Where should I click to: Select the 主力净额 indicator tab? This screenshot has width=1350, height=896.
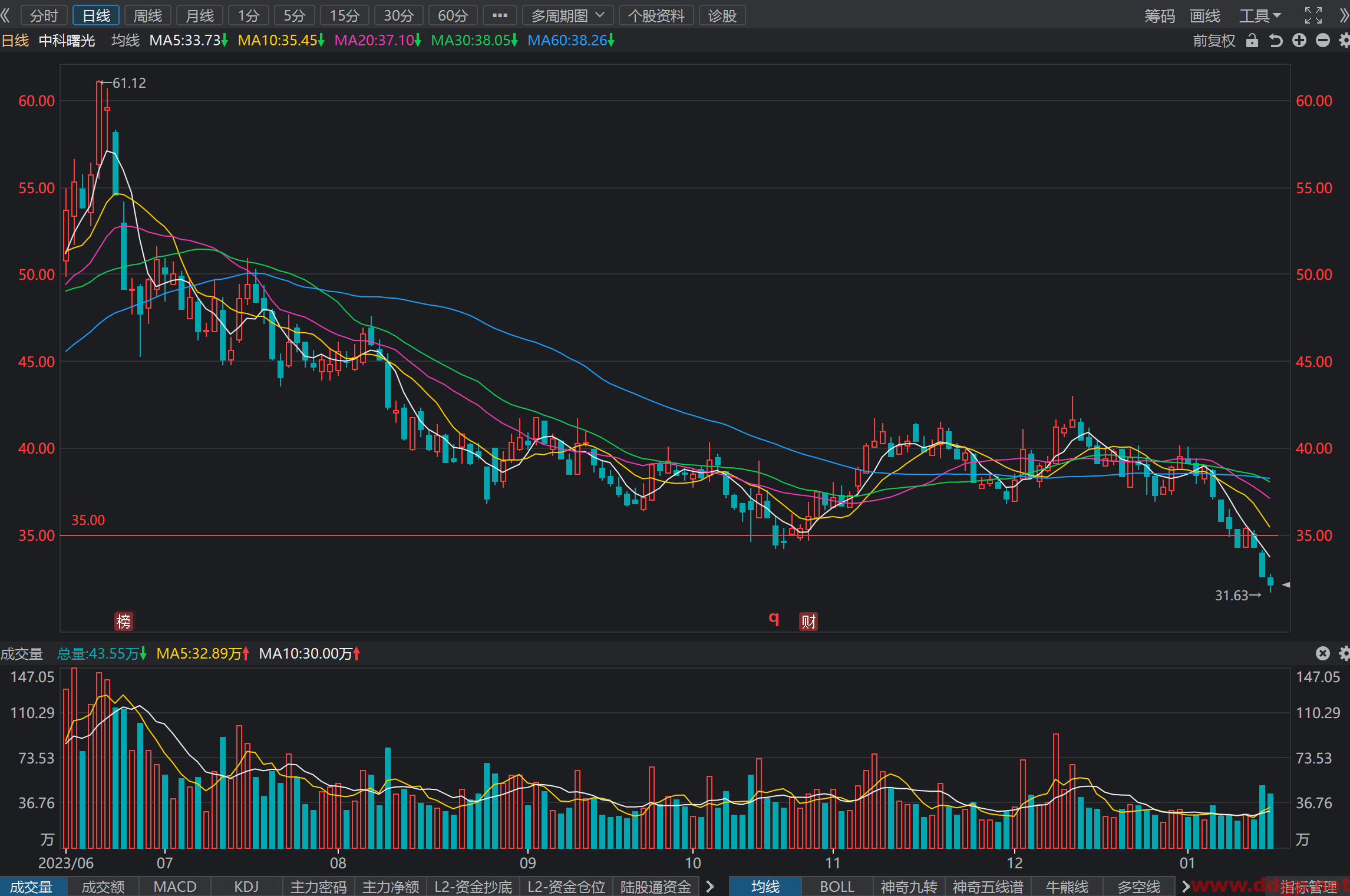pos(391,887)
